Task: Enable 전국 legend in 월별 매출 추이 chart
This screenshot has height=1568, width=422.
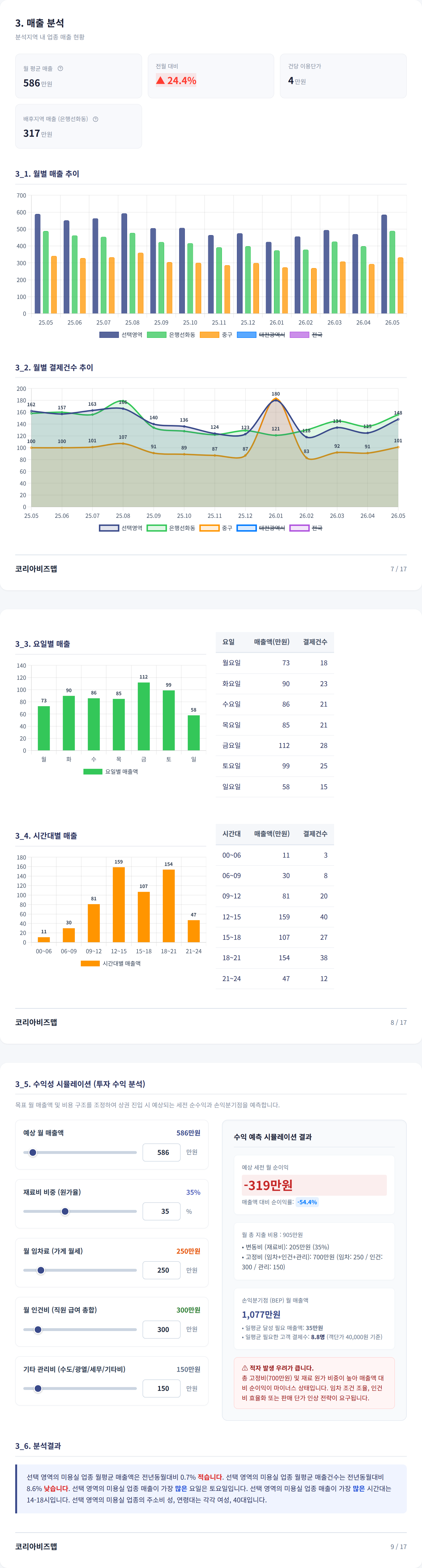Action: 306,335
